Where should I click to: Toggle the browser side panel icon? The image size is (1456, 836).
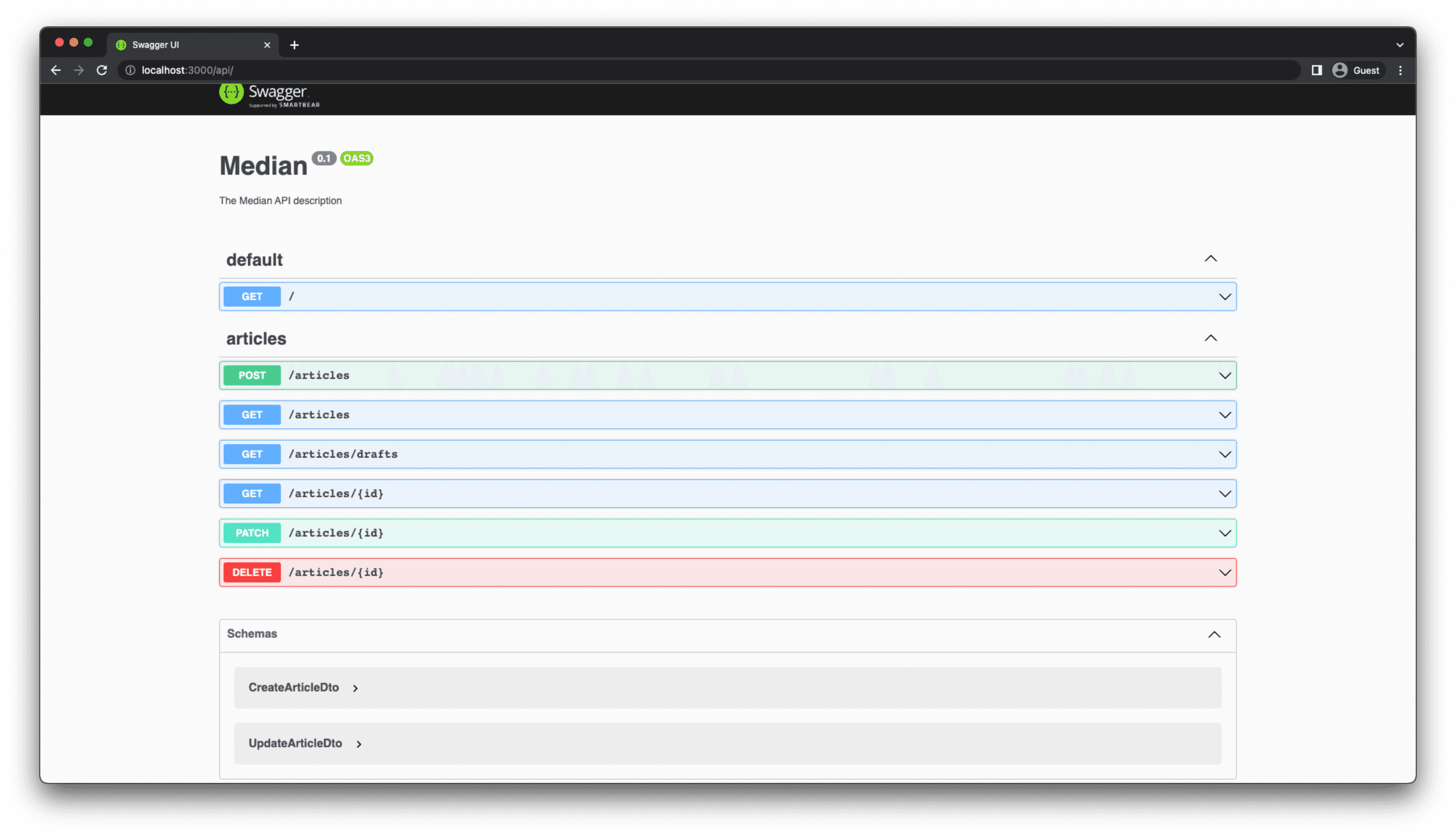pos(1316,70)
